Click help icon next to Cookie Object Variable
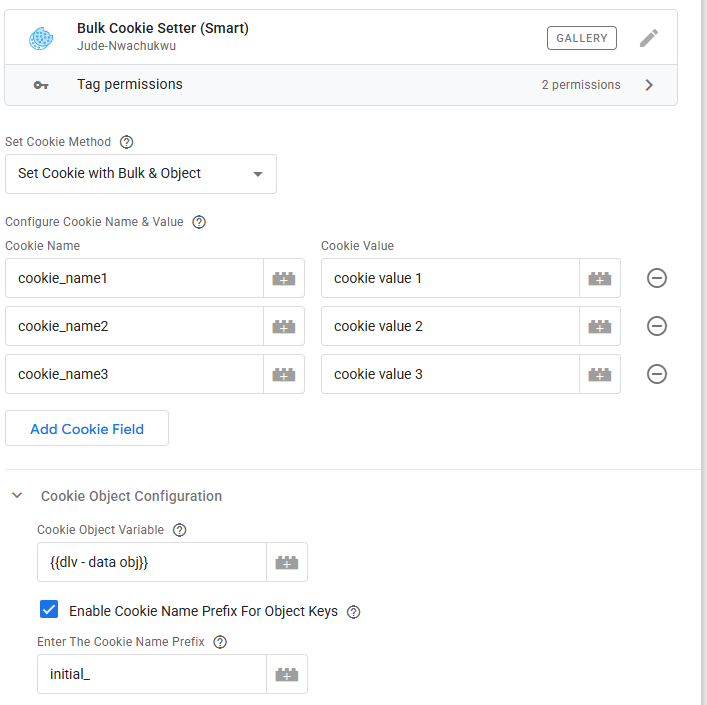Viewport: 707px width, 705px height. 180,530
